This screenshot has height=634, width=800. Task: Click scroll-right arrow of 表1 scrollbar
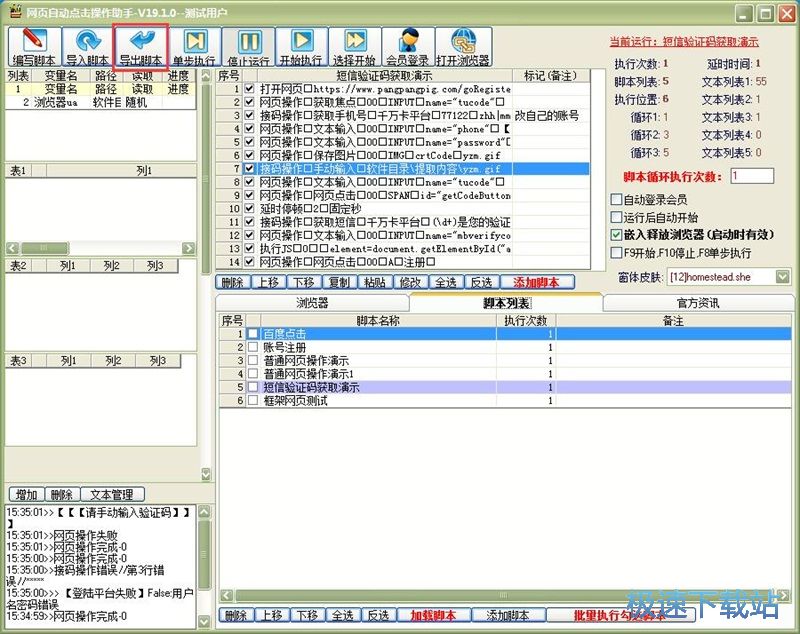pos(189,248)
